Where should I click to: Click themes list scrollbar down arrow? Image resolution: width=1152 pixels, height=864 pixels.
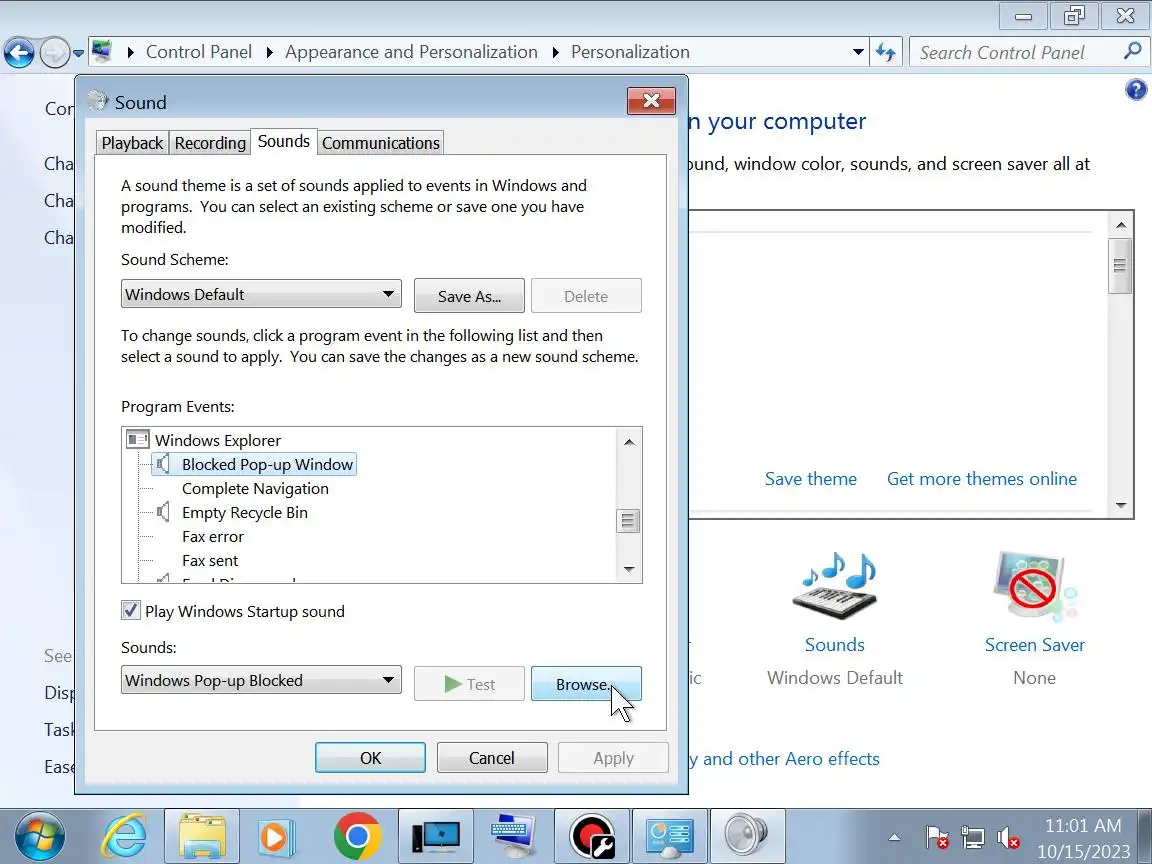[x=1120, y=505]
